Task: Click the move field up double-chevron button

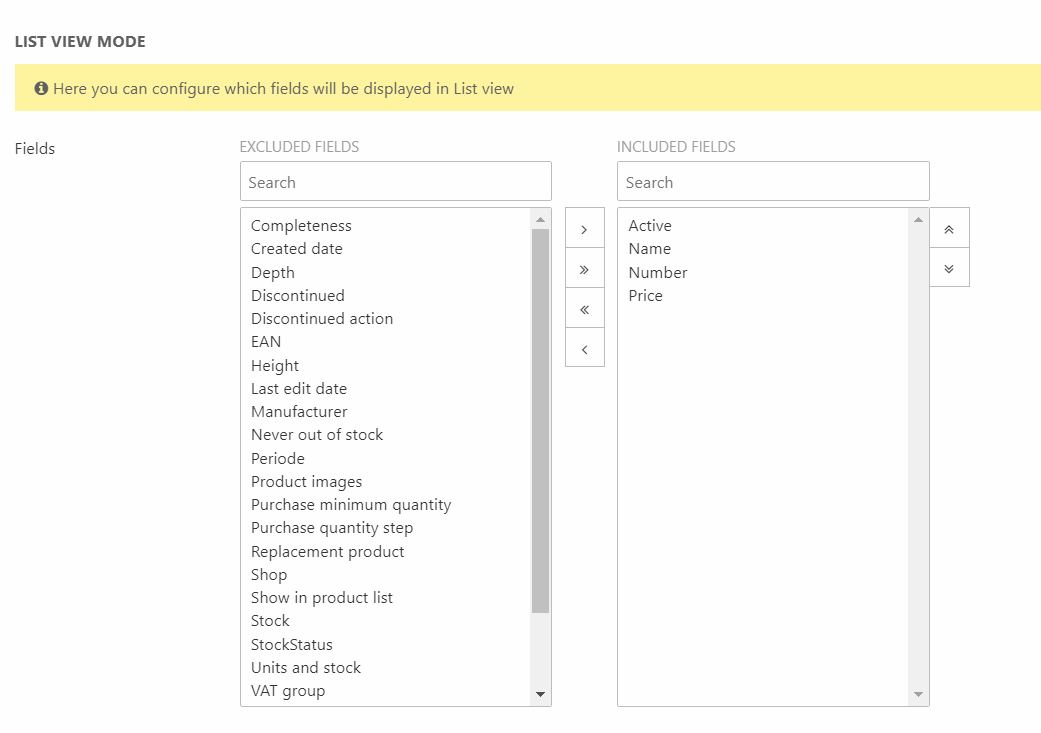Action: [x=949, y=229]
